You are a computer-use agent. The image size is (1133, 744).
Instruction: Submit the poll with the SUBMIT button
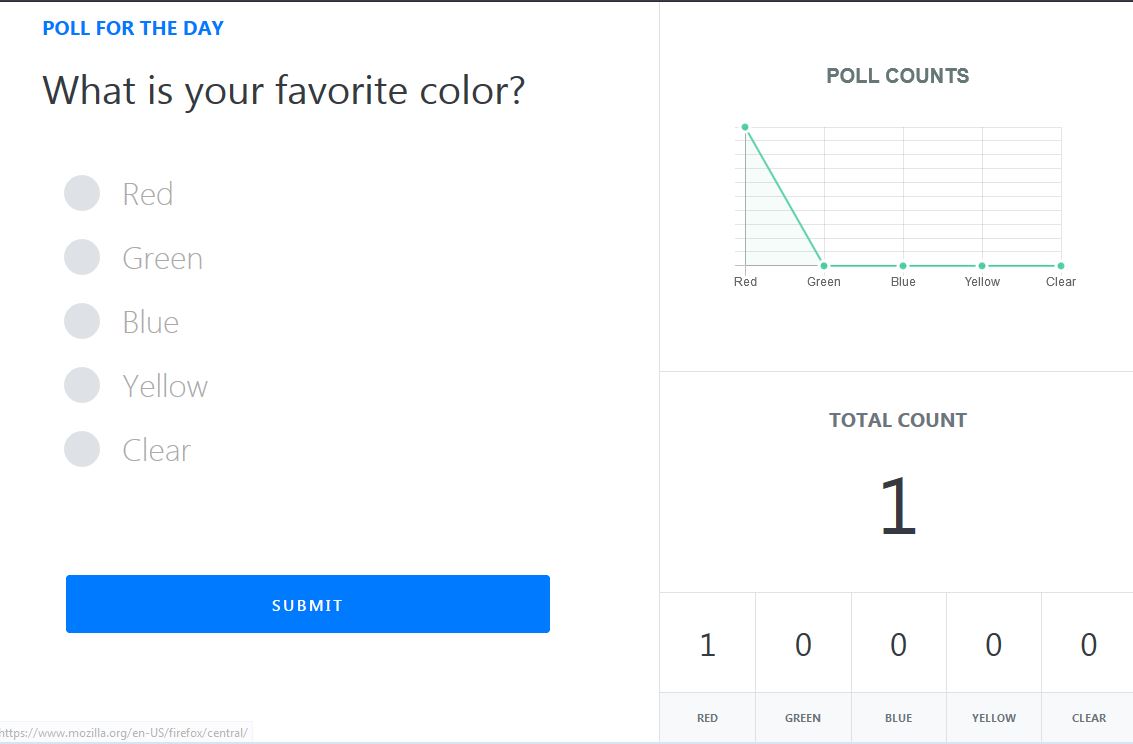click(x=308, y=604)
